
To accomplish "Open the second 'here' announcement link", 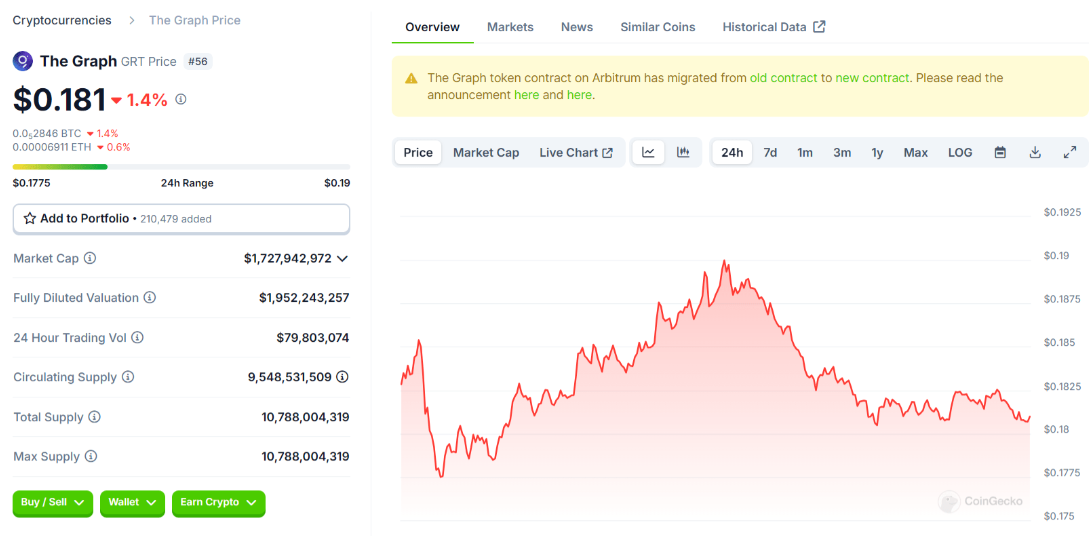I will (579, 95).
